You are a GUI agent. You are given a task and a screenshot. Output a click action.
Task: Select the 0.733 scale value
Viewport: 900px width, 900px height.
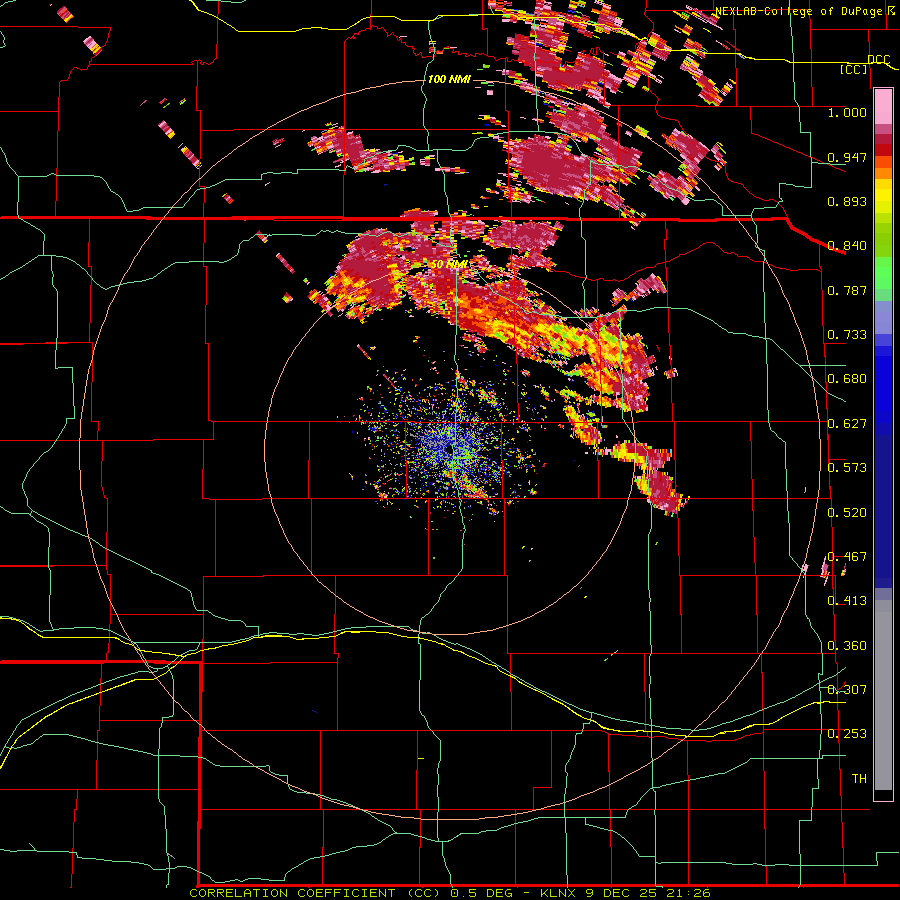tap(847, 335)
